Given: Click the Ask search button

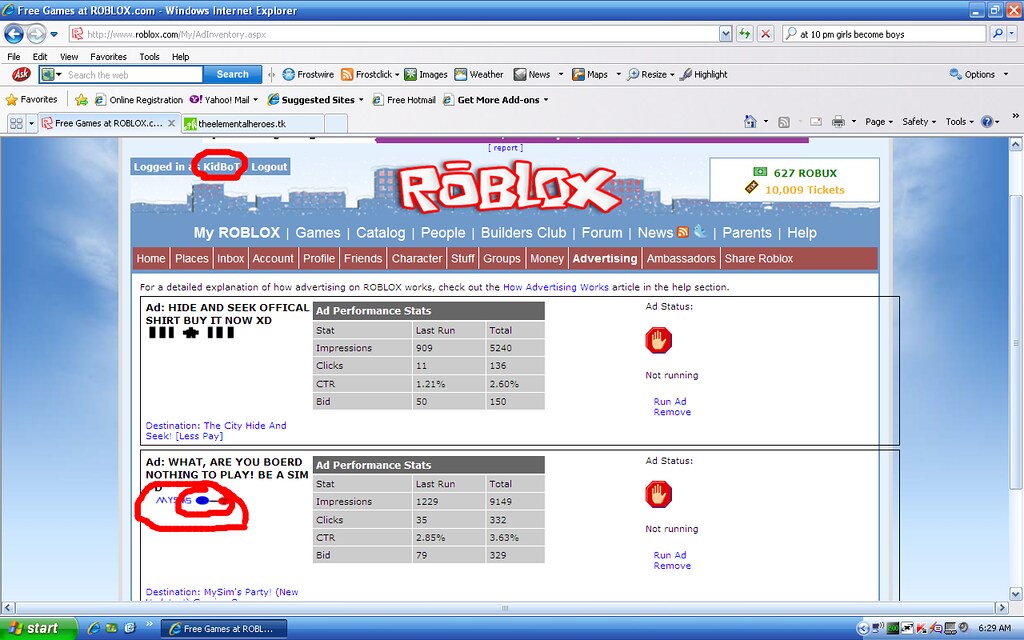Looking at the screenshot, I should [232, 74].
